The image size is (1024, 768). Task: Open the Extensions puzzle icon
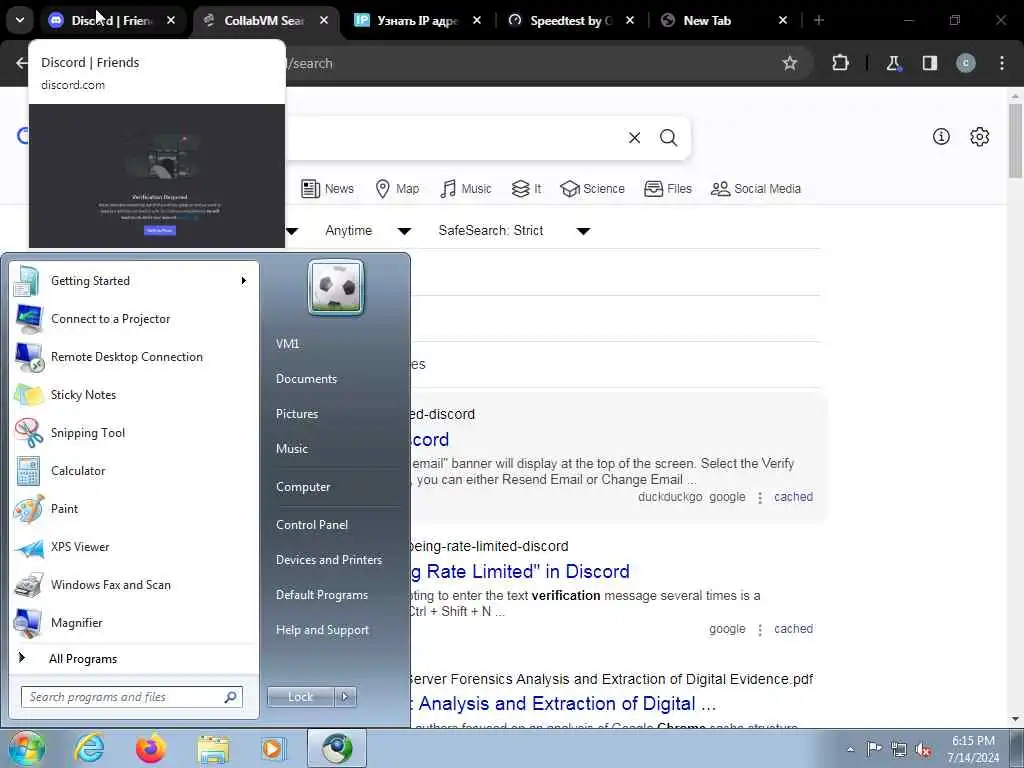[840, 63]
